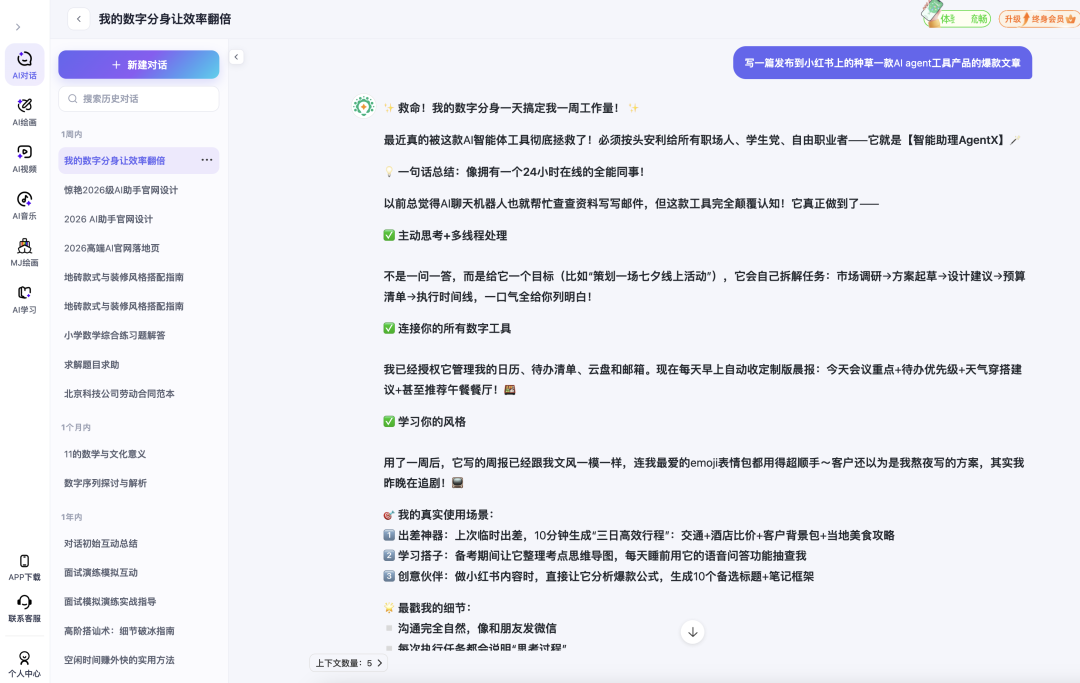This screenshot has height=683, width=1080.
Task: Click the bullet 沟通完全自然，像和朋友发微信
Action: click(470, 628)
